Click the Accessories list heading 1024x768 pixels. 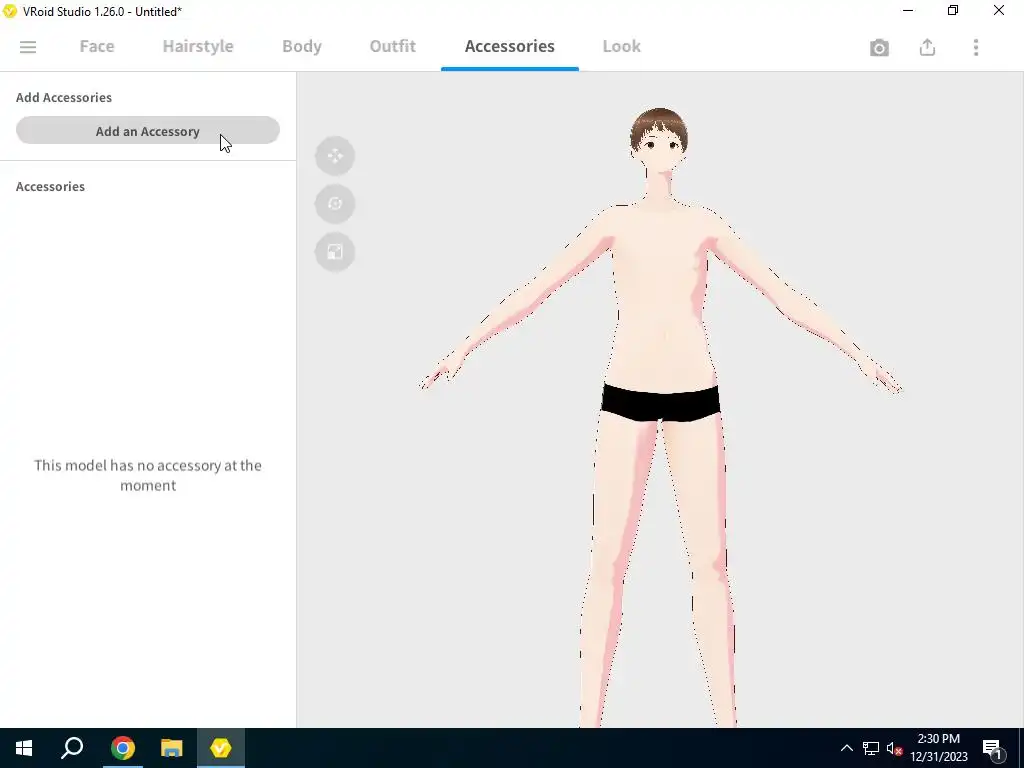50,186
